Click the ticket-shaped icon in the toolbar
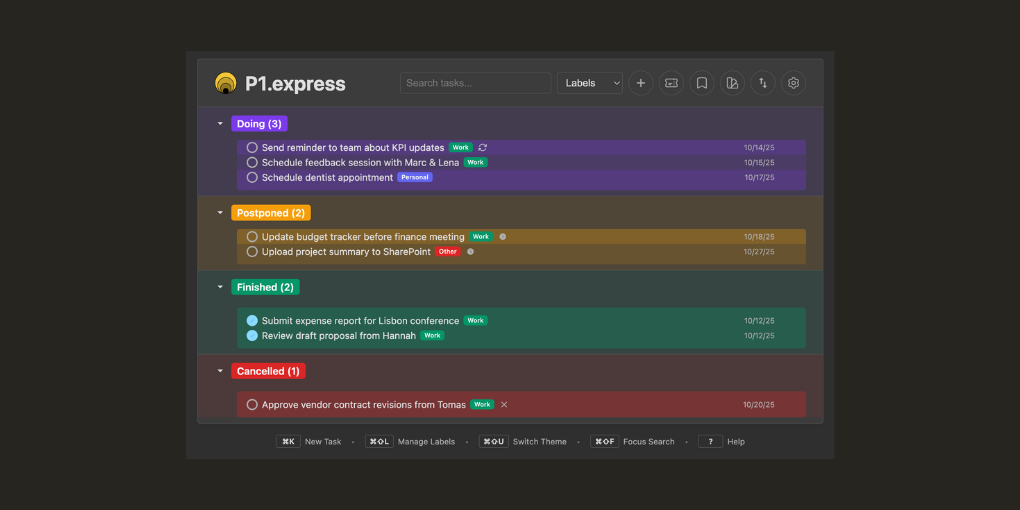The image size is (1020, 510). pos(671,83)
